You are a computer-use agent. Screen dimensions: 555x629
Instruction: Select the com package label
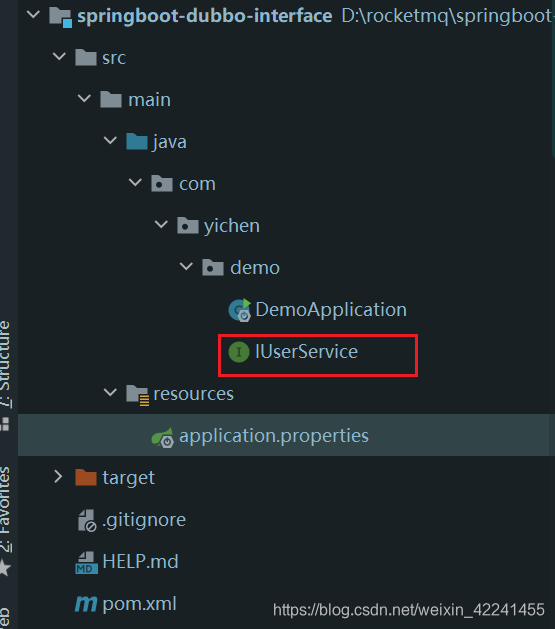[197, 184]
